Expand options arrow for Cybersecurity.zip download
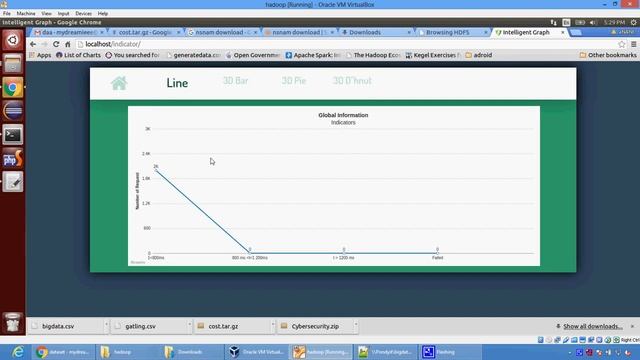The height and width of the screenshot is (360, 640). tap(356, 326)
